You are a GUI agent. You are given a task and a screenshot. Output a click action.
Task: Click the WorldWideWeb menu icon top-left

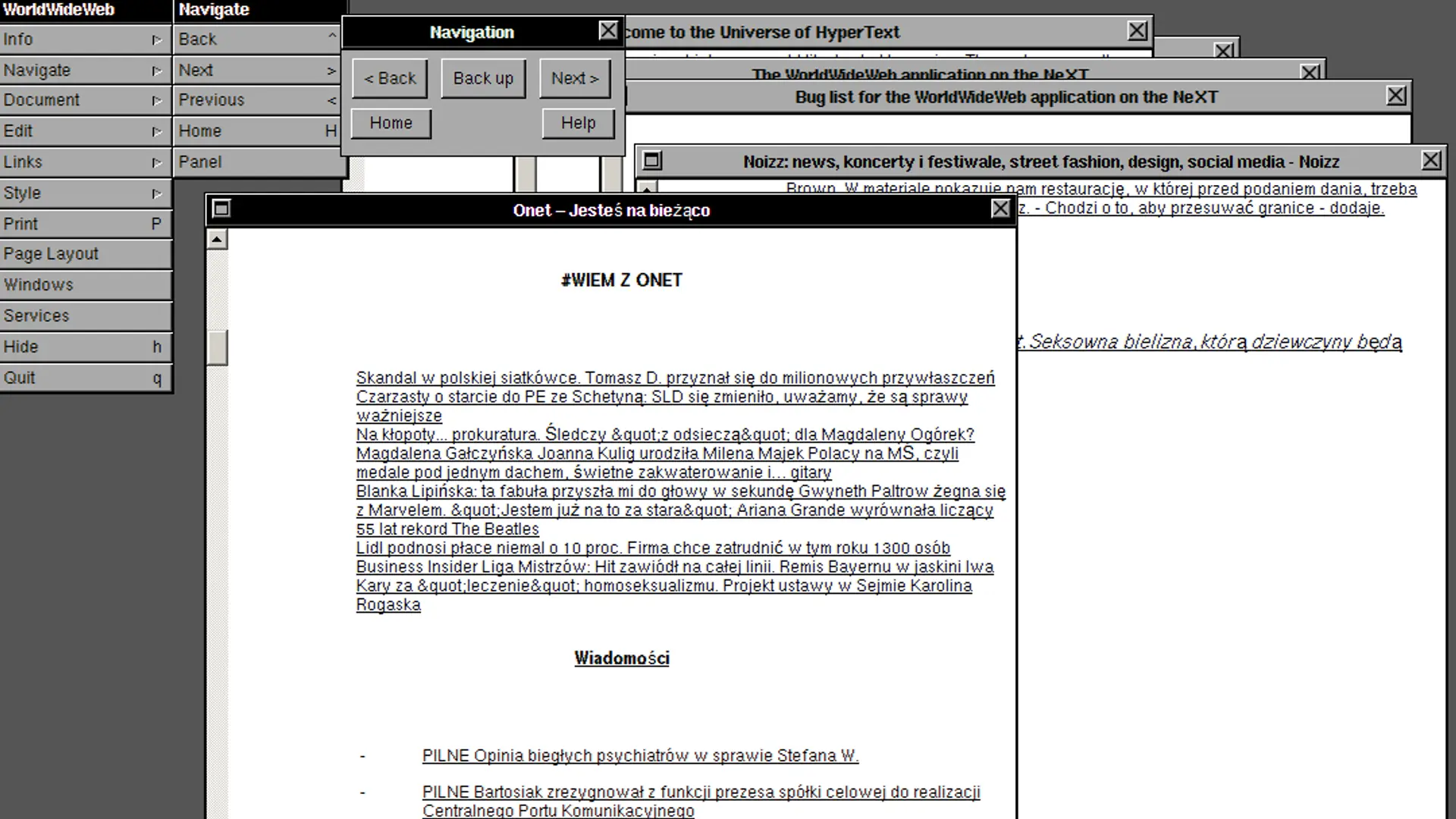[57, 9]
